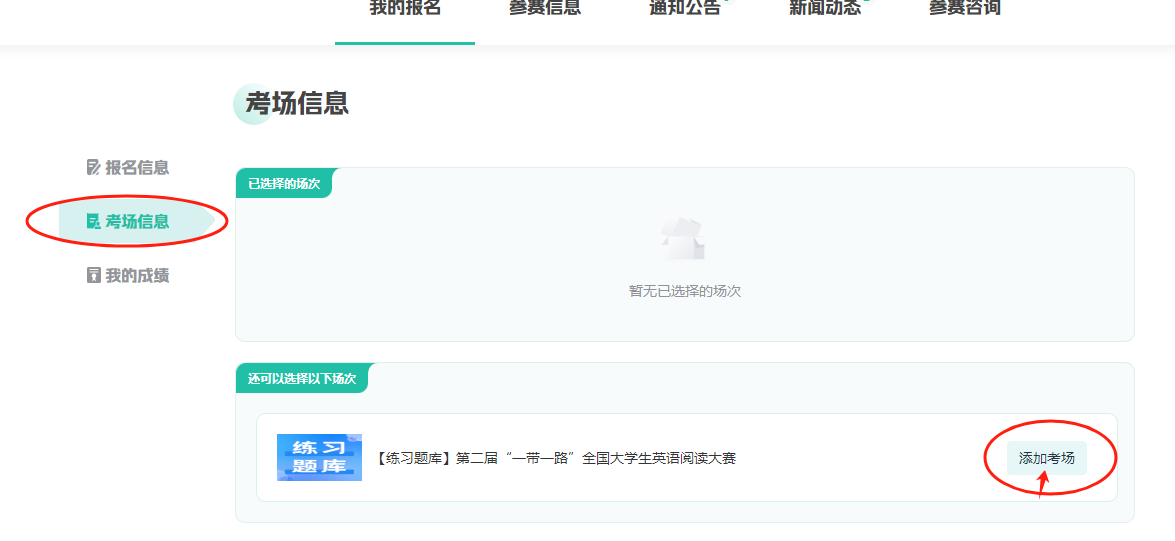Select 考场信息 label in the left sidebar
The image size is (1175, 541).
tap(137, 222)
